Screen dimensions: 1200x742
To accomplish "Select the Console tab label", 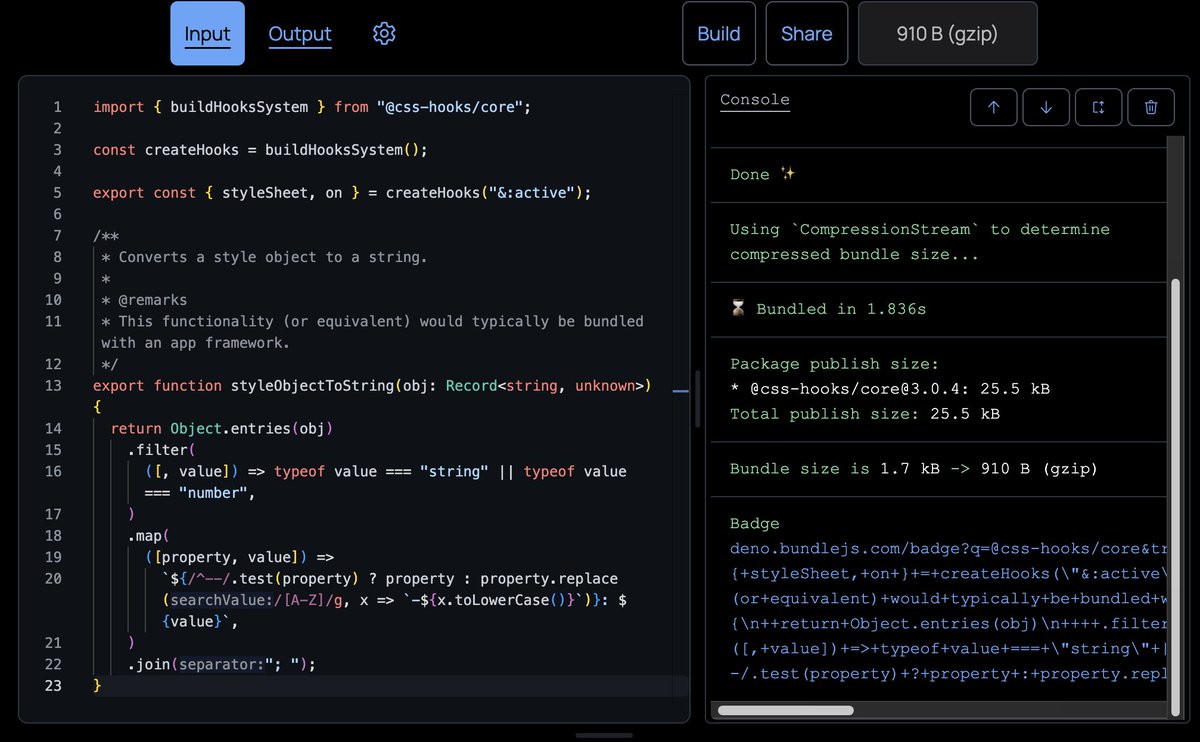I will pos(755,99).
